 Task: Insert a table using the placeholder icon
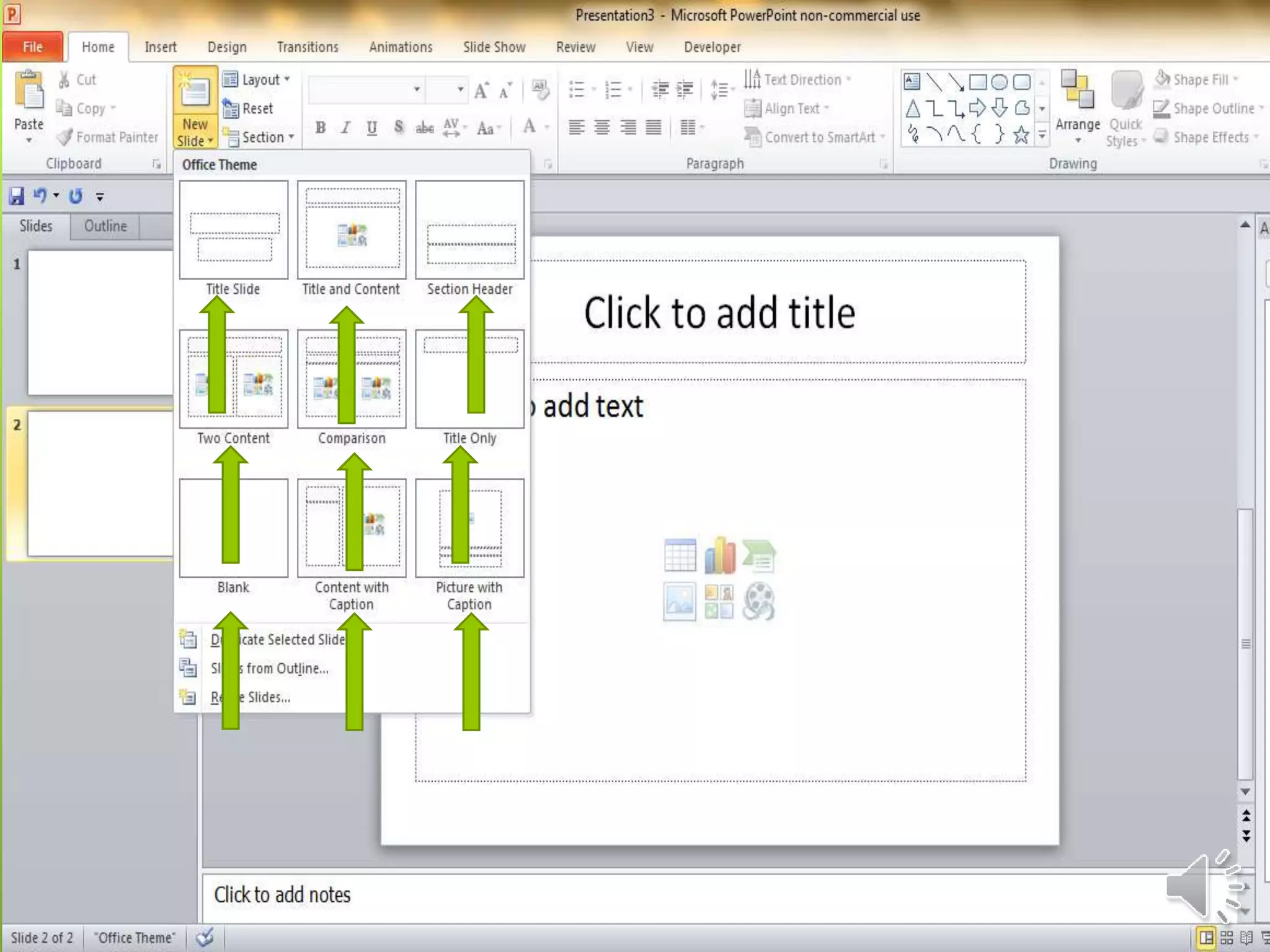pyautogui.click(x=680, y=555)
